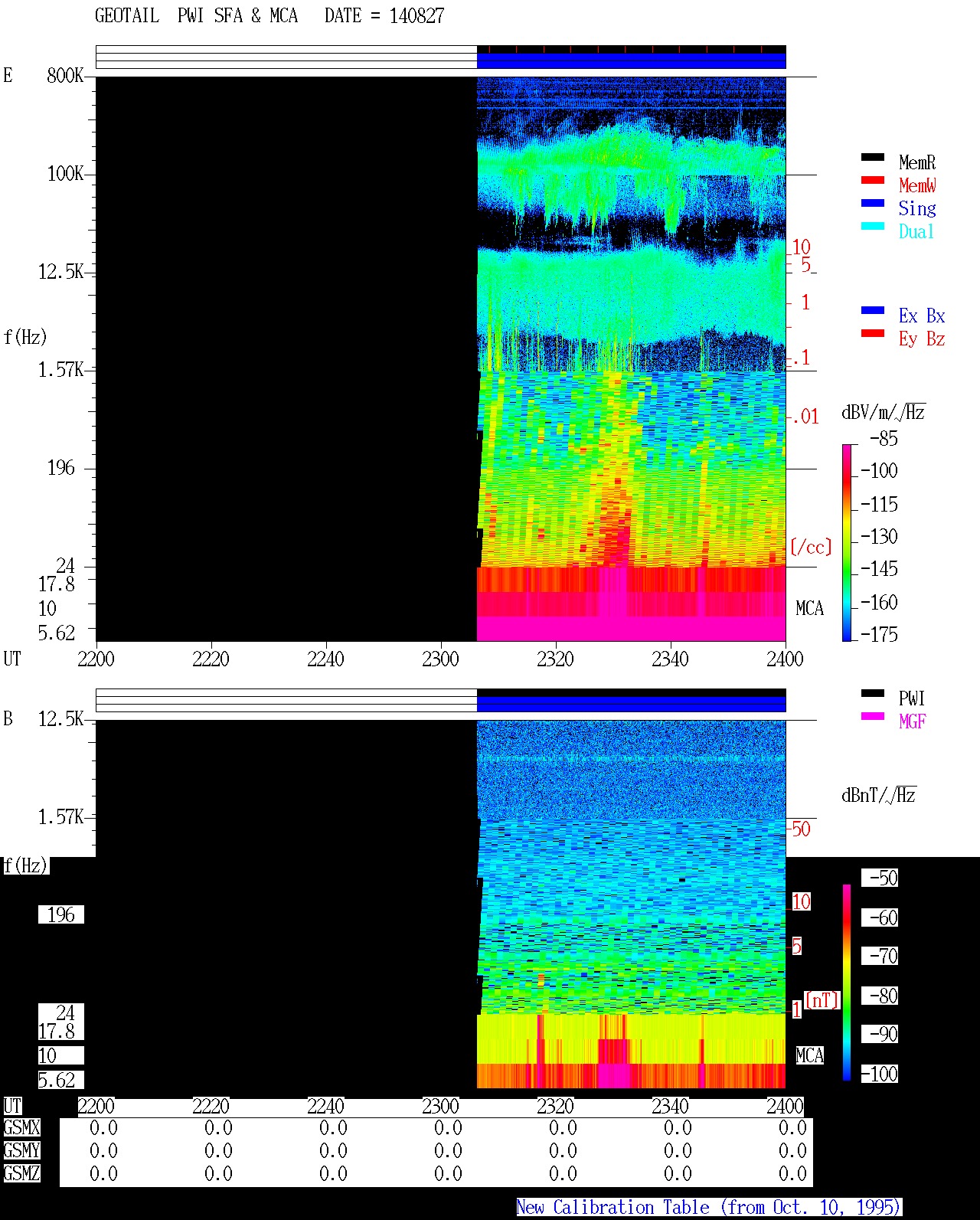This screenshot has height=1220, width=980.
Task: Click the '-85' color scale value
Action: [884, 439]
